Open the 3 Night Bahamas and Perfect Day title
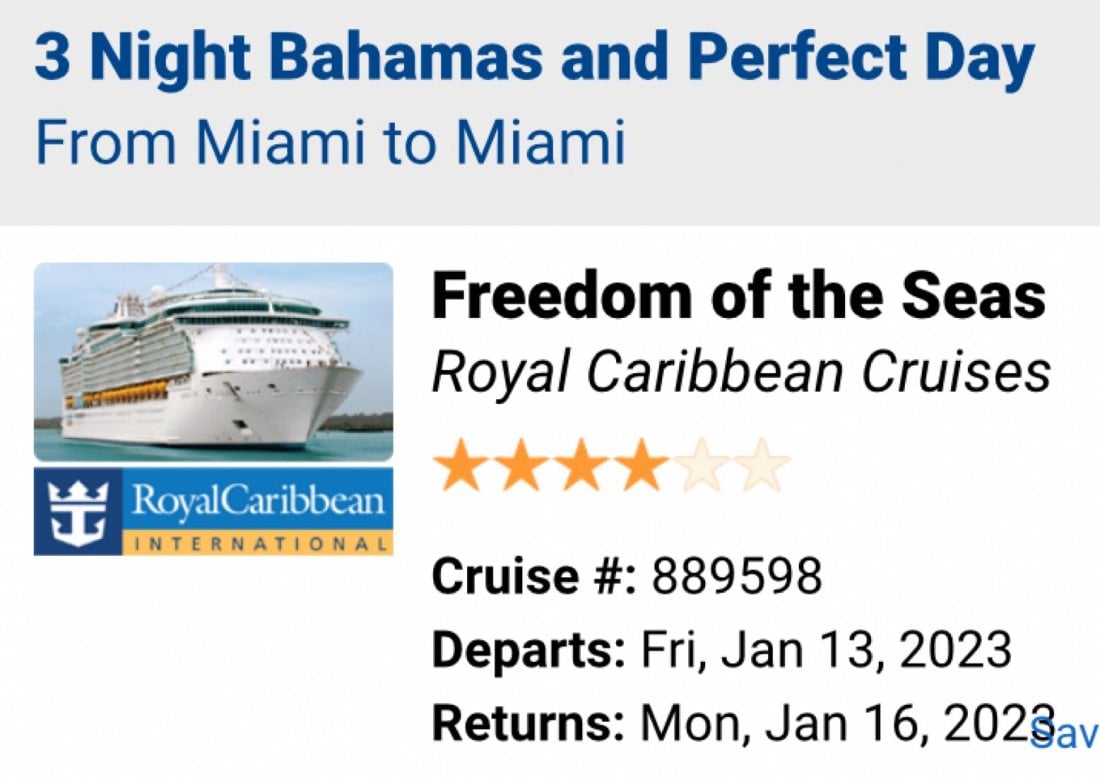 click(535, 59)
